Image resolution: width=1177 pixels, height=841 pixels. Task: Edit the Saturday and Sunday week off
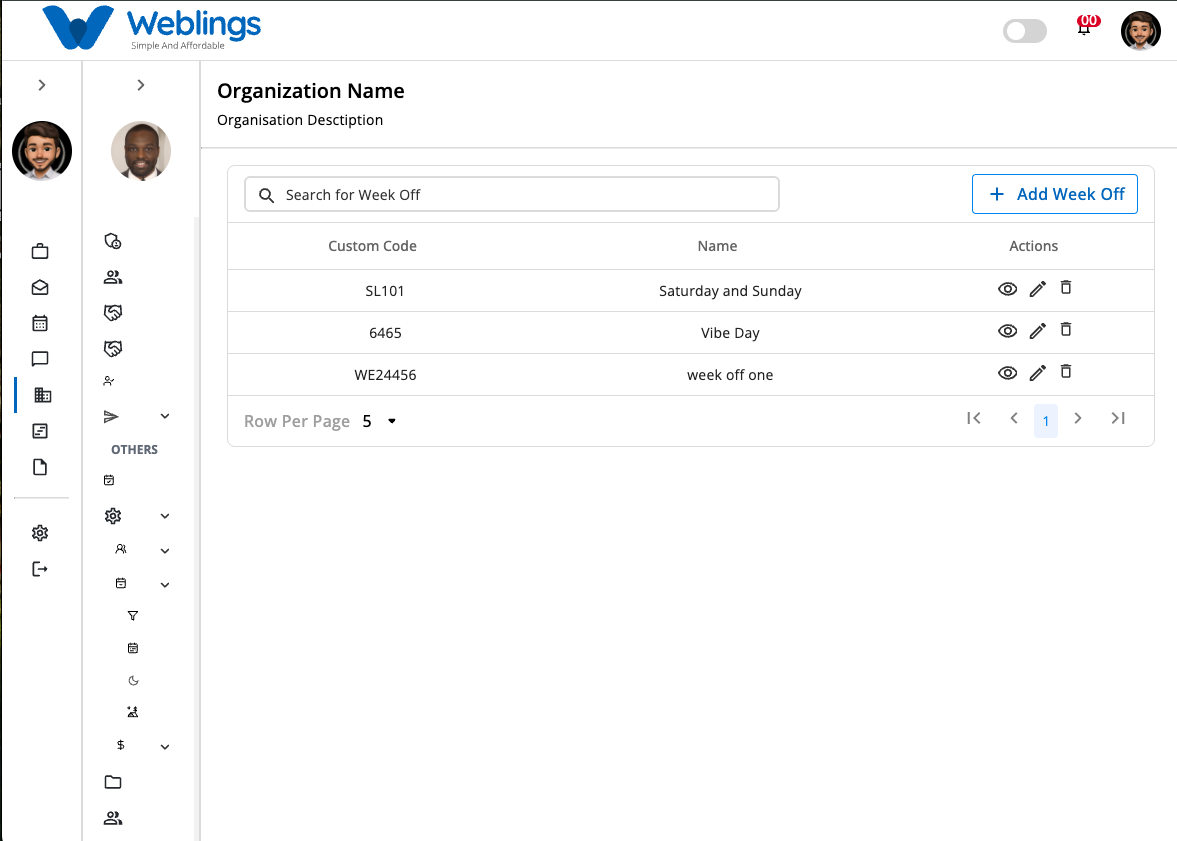tap(1037, 289)
